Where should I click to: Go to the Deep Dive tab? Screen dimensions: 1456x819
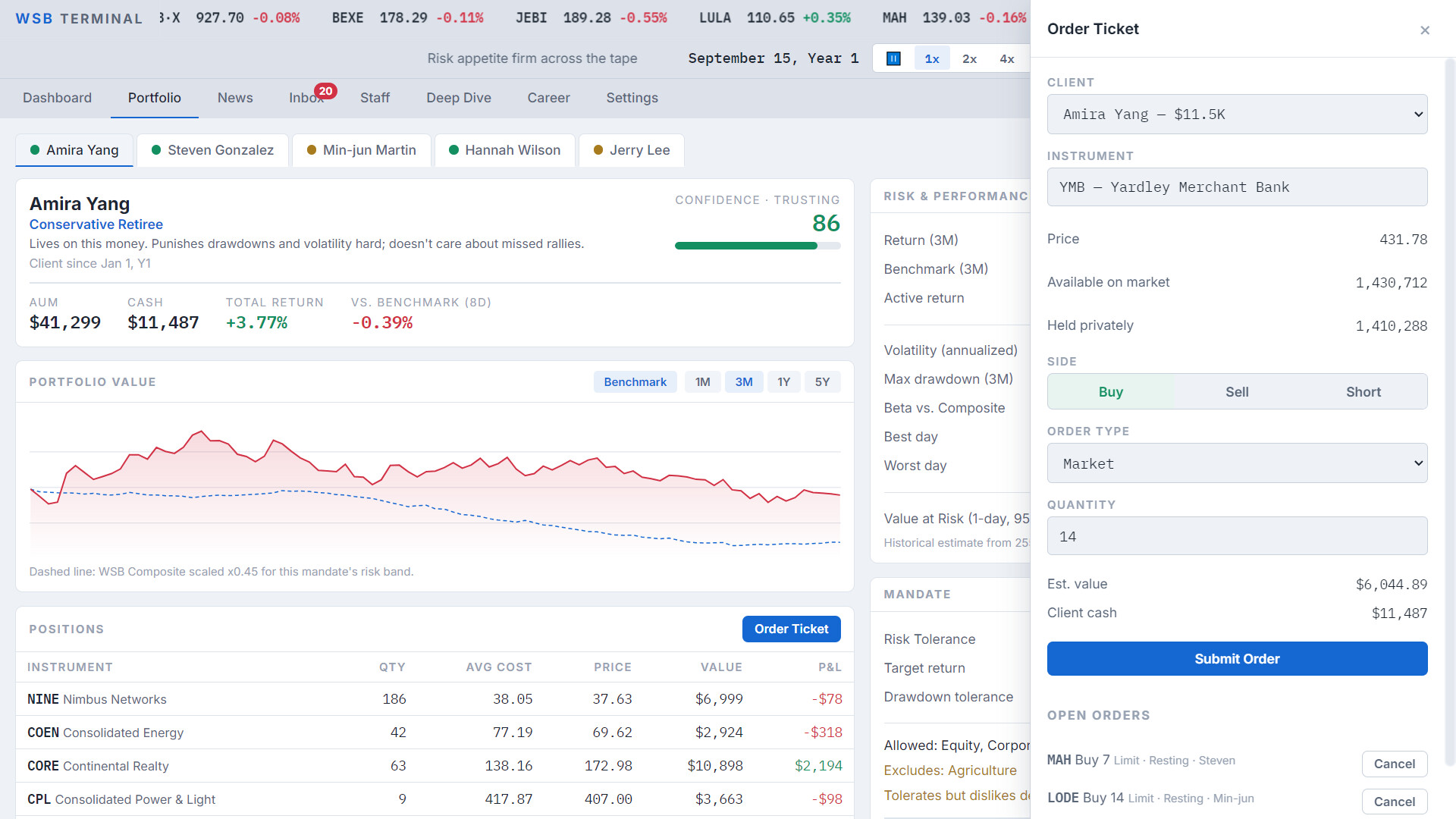pos(459,98)
